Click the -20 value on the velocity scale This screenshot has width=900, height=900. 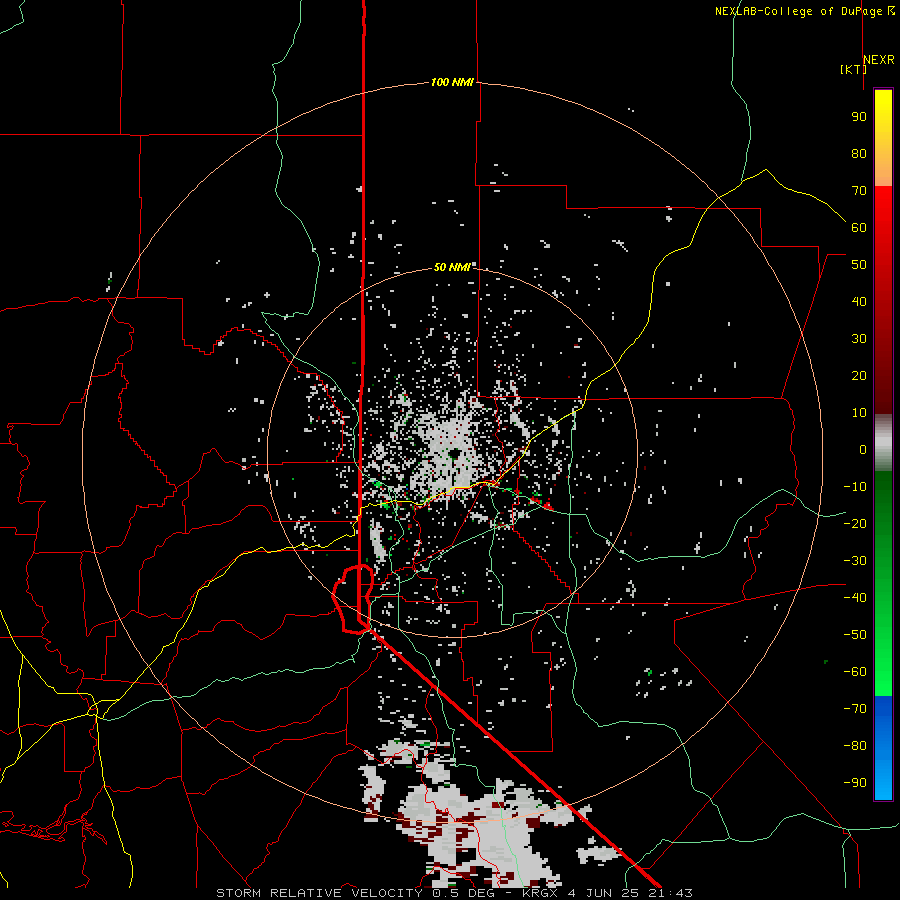point(855,523)
